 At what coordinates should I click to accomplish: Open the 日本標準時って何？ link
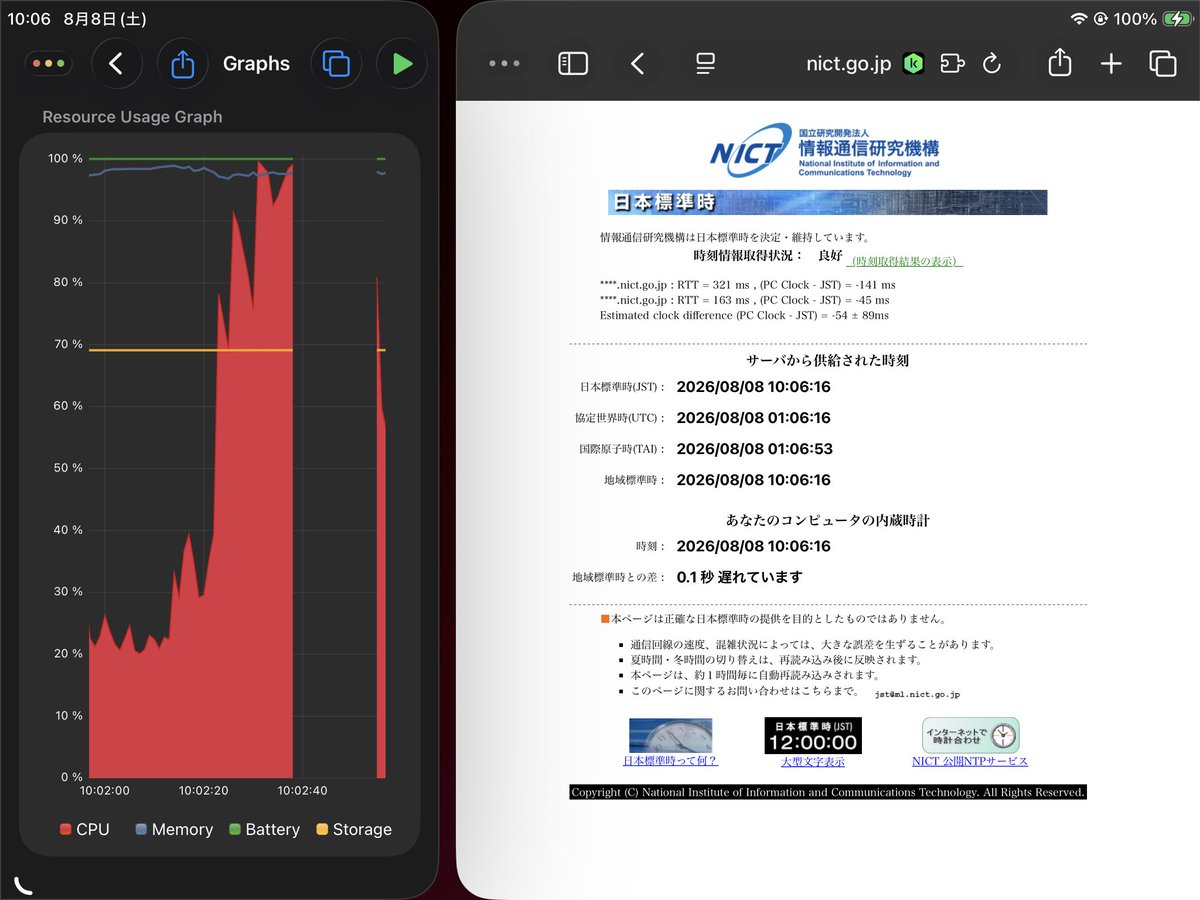click(670, 761)
